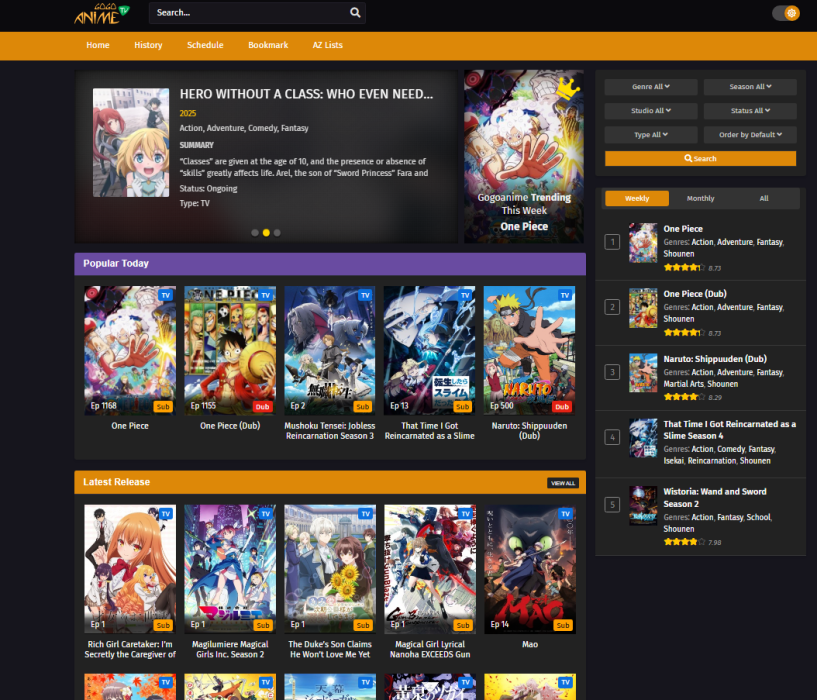Open the One Piece (Dub) Ep 1155 poster
The width and height of the screenshot is (817, 700).
230,350
